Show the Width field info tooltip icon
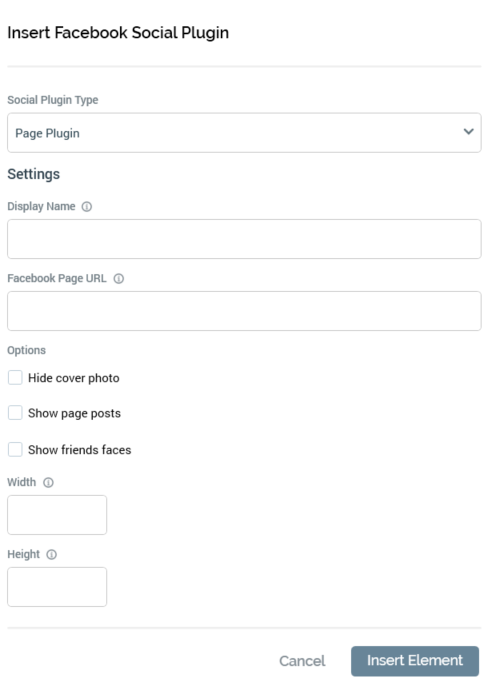This screenshot has width=488, height=684. point(48,482)
